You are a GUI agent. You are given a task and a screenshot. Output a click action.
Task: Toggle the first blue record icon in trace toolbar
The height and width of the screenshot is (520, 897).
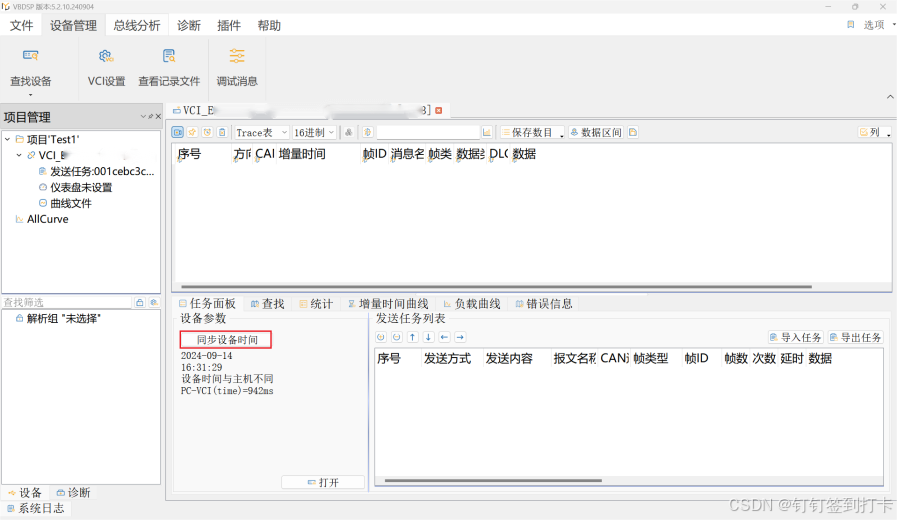(x=178, y=132)
